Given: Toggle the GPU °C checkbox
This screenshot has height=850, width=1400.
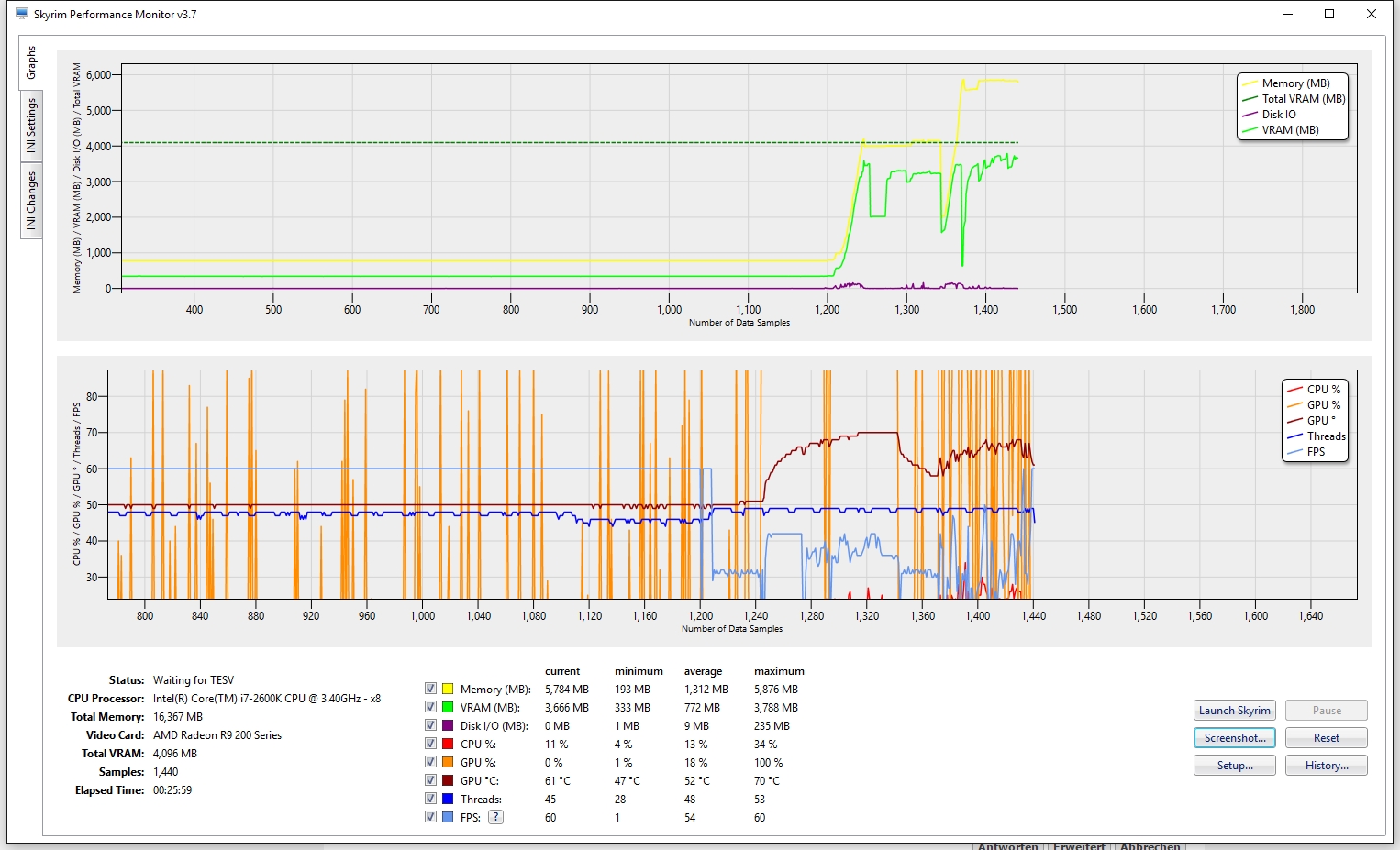Looking at the screenshot, I should pos(430,780).
